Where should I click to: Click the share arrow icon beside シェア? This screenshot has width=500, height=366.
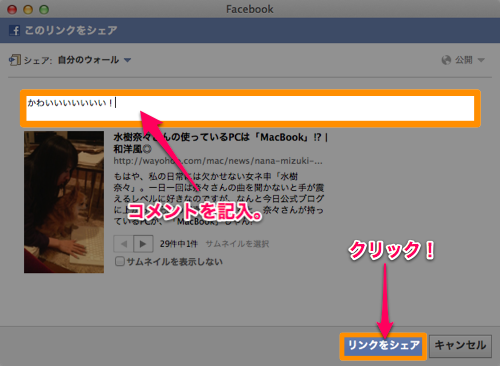pyautogui.click(x=15, y=60)
